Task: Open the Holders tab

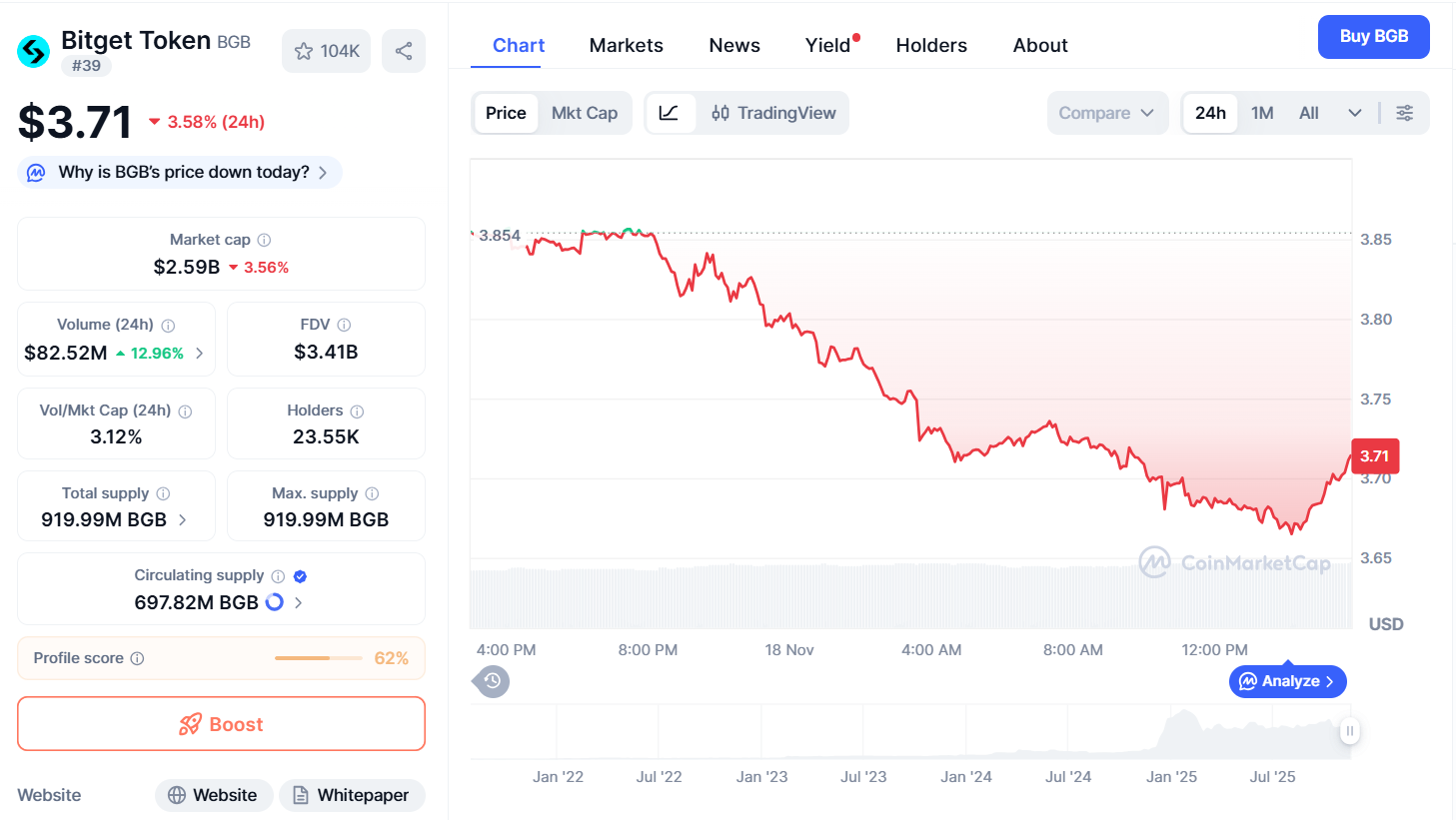Action: [930, 45]
